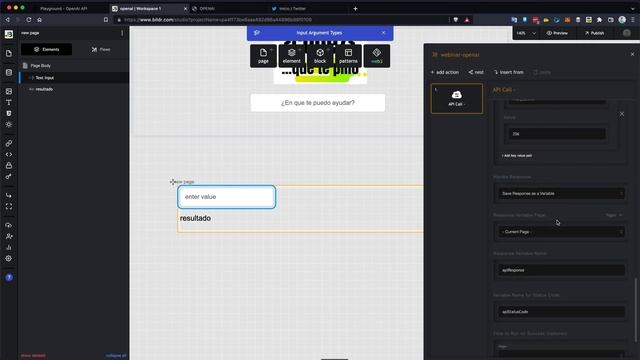Switch to the OPENAI browser tab
The image size is (640, 360).
(x=207, y=8)
